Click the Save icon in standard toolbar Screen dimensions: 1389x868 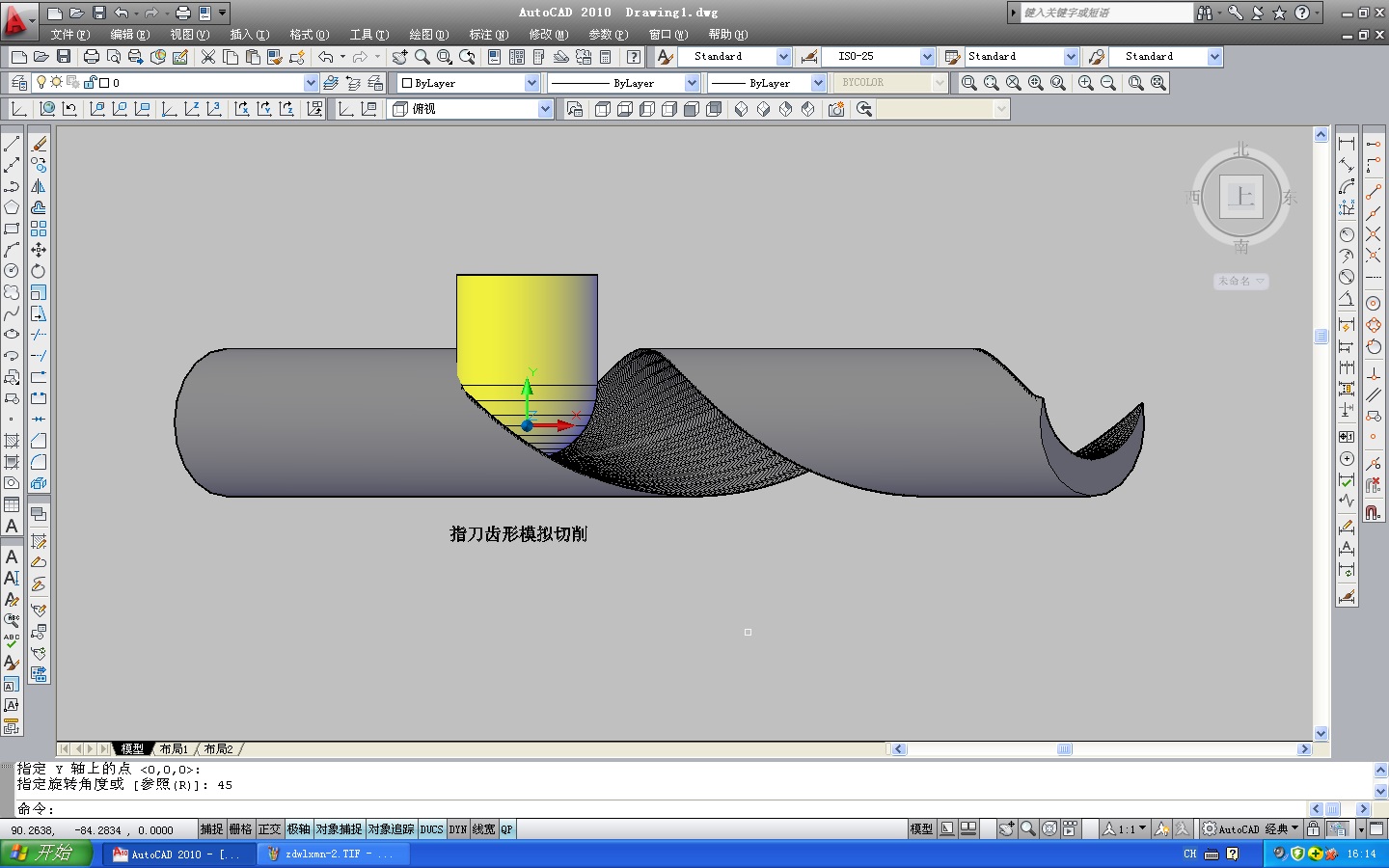pyautogui.click(x=64, y=57)
